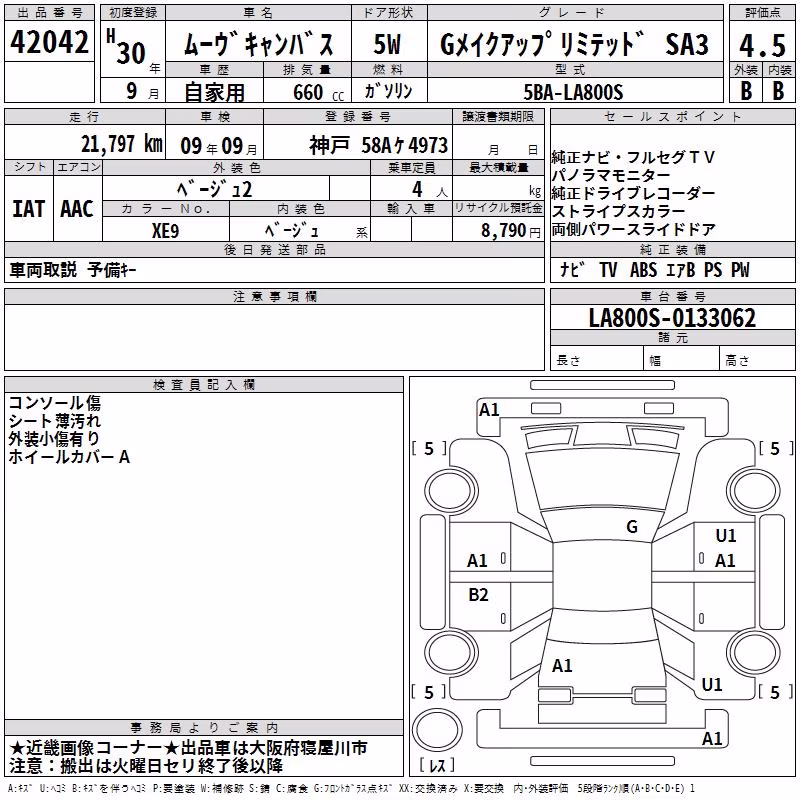Click the recycle deposit 8,790円

[x=511, y=231]
